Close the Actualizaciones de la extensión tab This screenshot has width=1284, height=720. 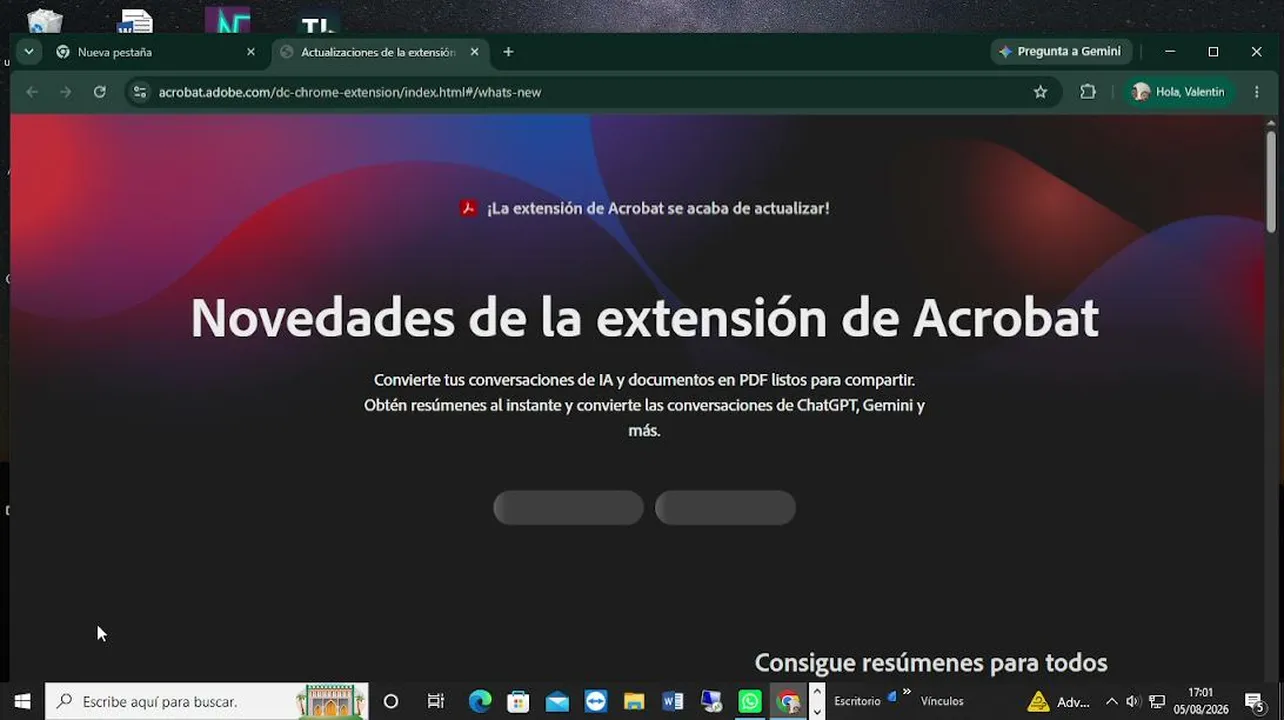click(475, 52)
